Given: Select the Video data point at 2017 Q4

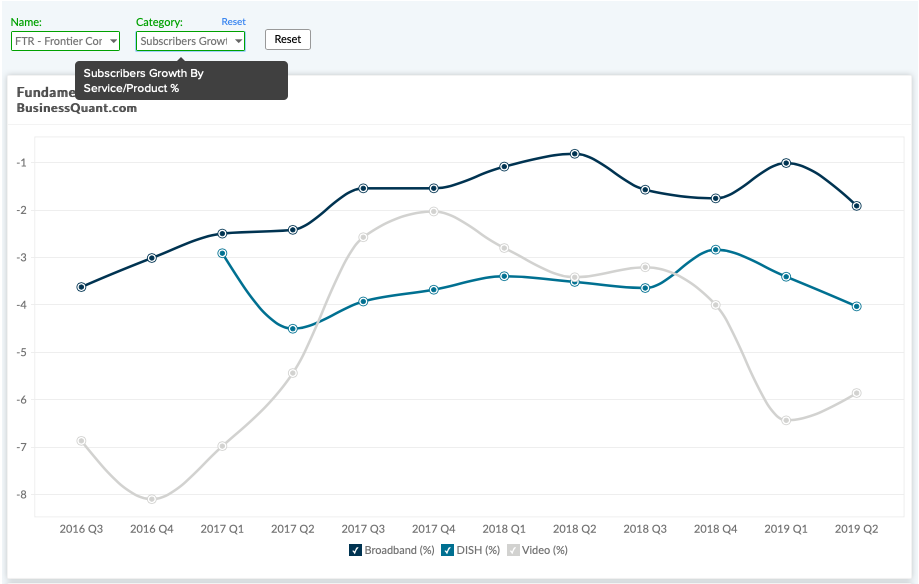Looking at the screenshot, I should point(434,211).
